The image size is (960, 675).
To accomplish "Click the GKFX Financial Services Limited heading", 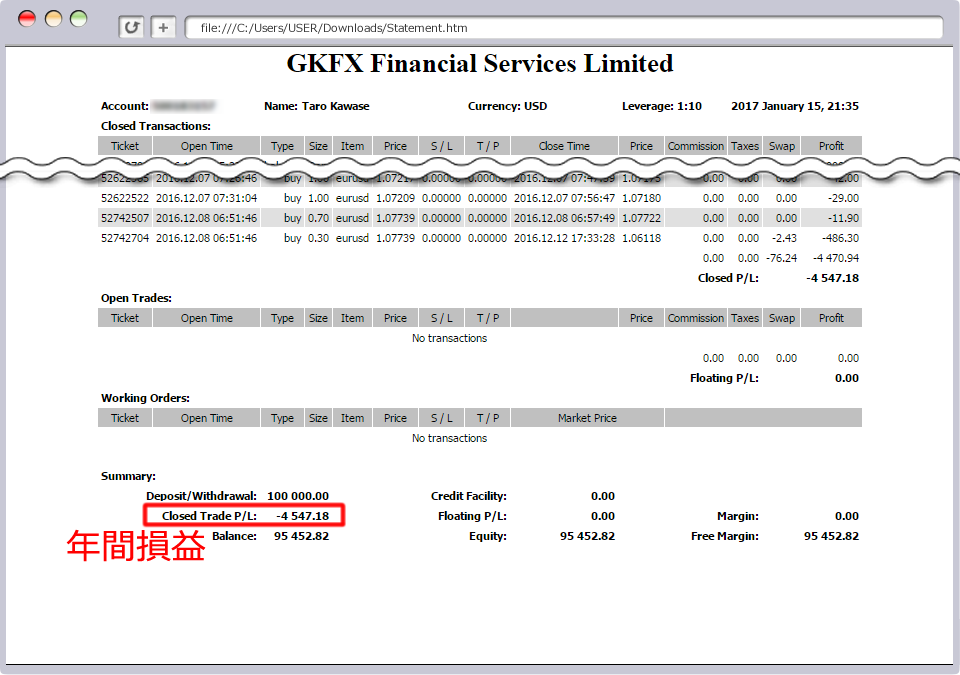I will pyautogui.click(x=480, y=64).
